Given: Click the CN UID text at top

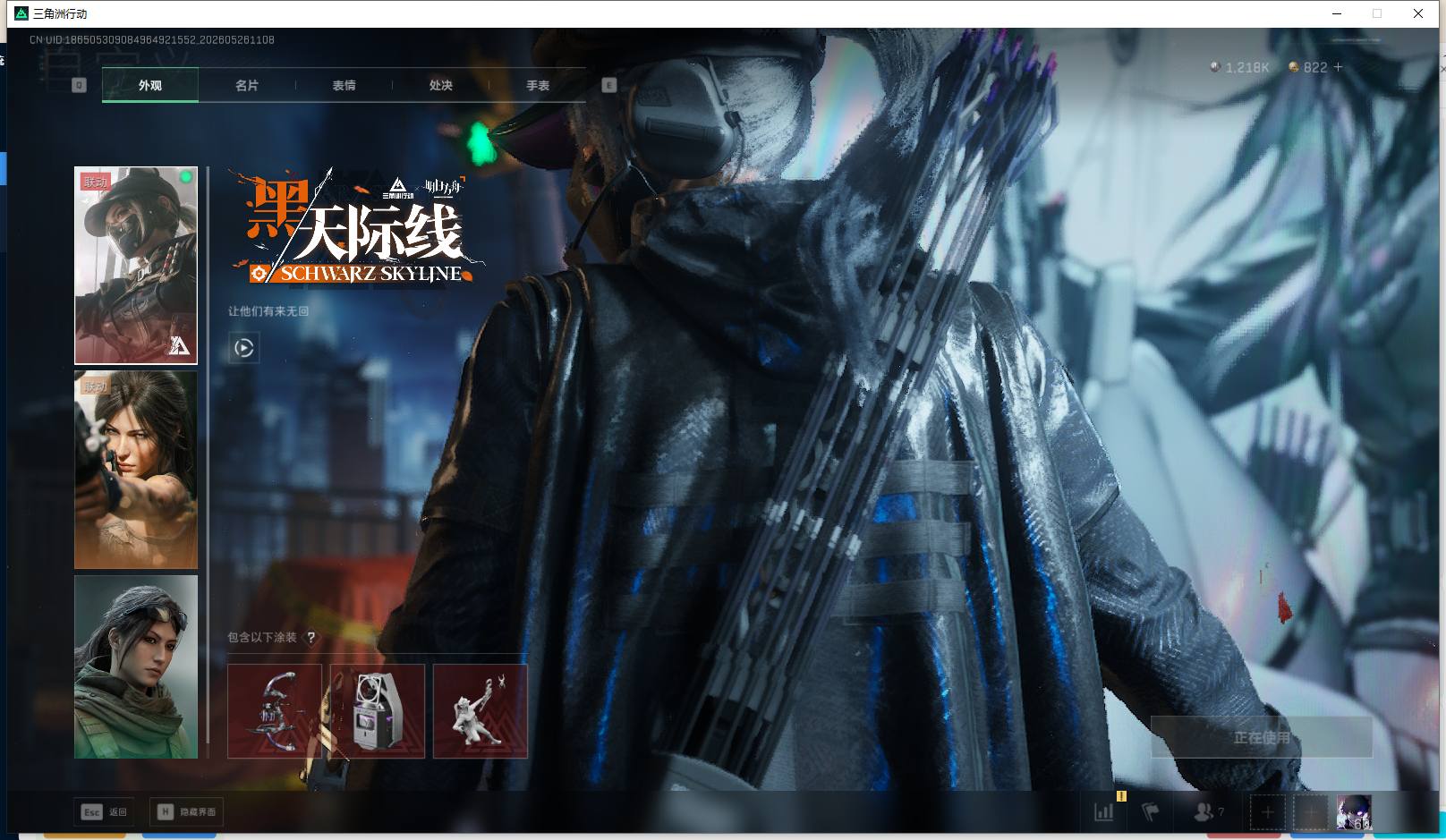Looking at the screenshot, I should pos(152,40).
